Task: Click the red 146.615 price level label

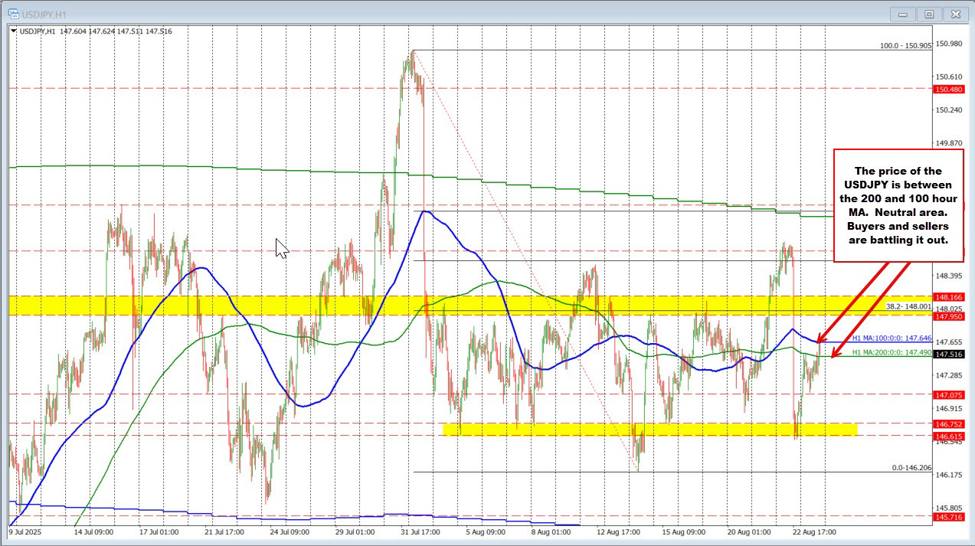Action: (x=949, y=436)
